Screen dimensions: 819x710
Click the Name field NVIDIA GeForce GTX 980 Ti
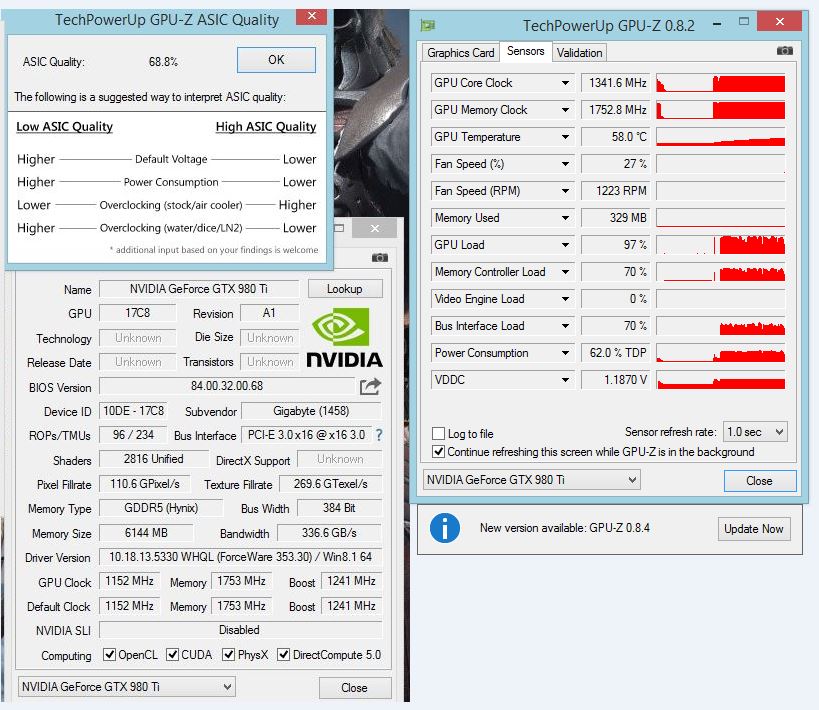(x=199, y=289)
